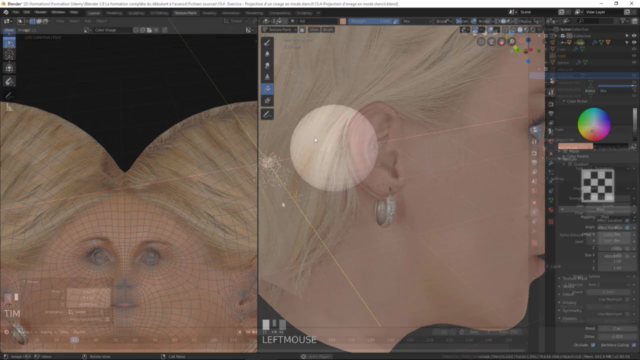This screenshot has height=360, width=640.
Task: Open the File menu
Action: coord(16,12)
